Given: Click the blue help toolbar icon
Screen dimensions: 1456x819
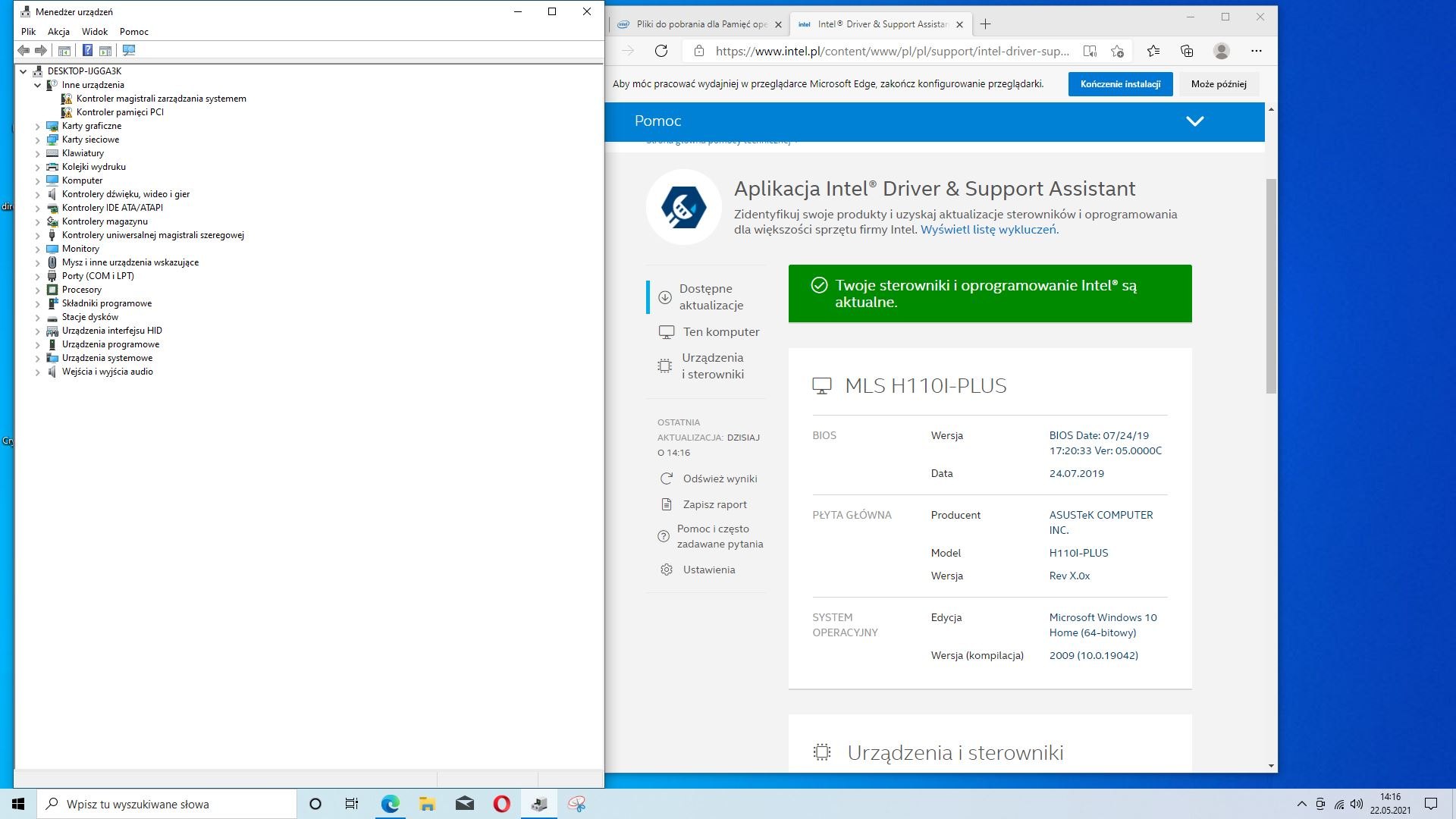Looking at the screenshot, I should click(x=87, y=50).
